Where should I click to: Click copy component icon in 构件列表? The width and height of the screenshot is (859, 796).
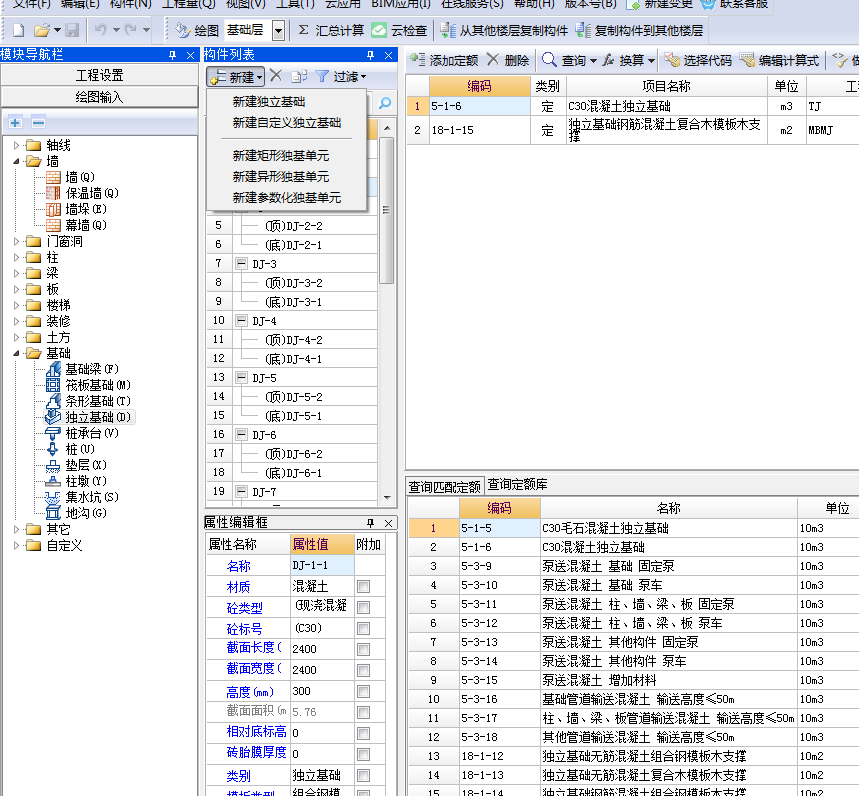(299, 76)
